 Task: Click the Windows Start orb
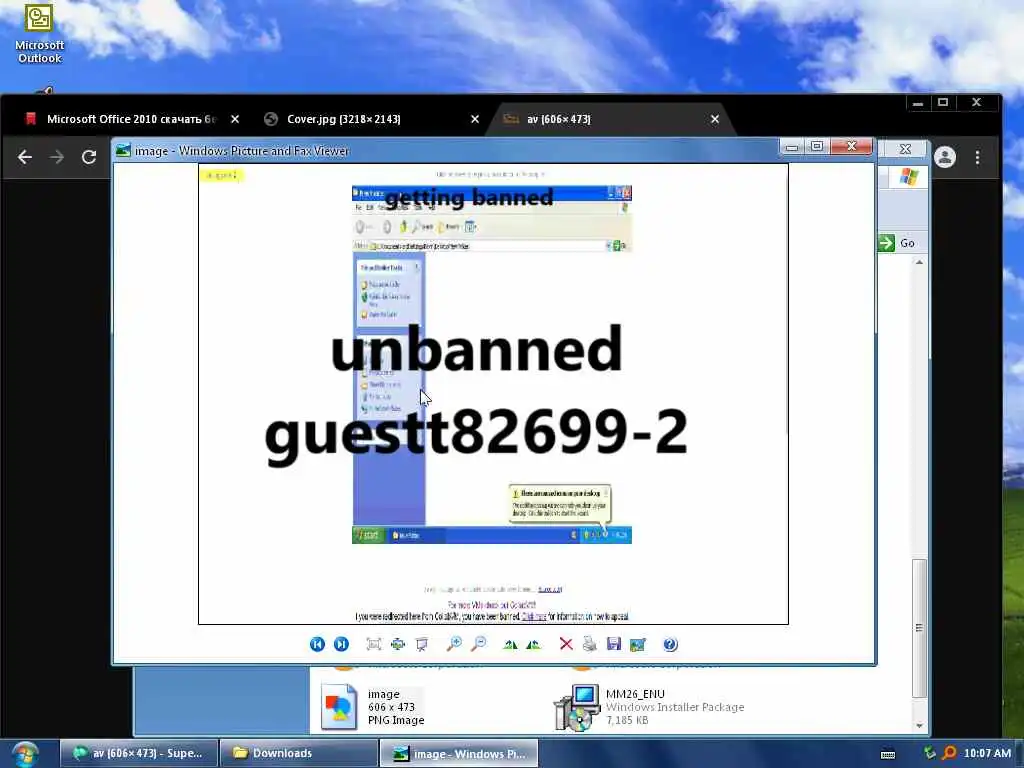[x=24, y=754]
